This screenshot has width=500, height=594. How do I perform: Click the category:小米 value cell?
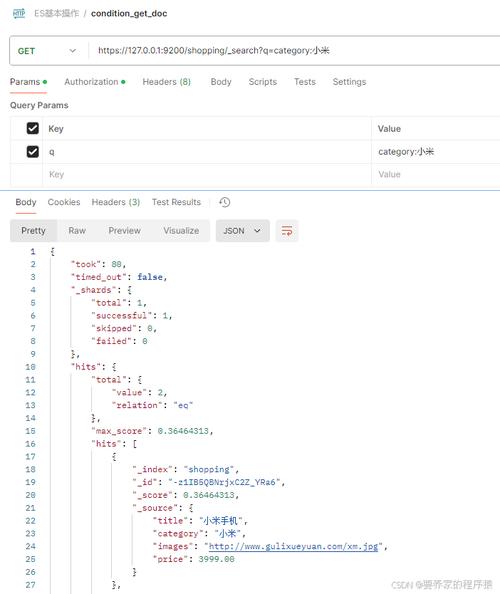tap(436, 152)
